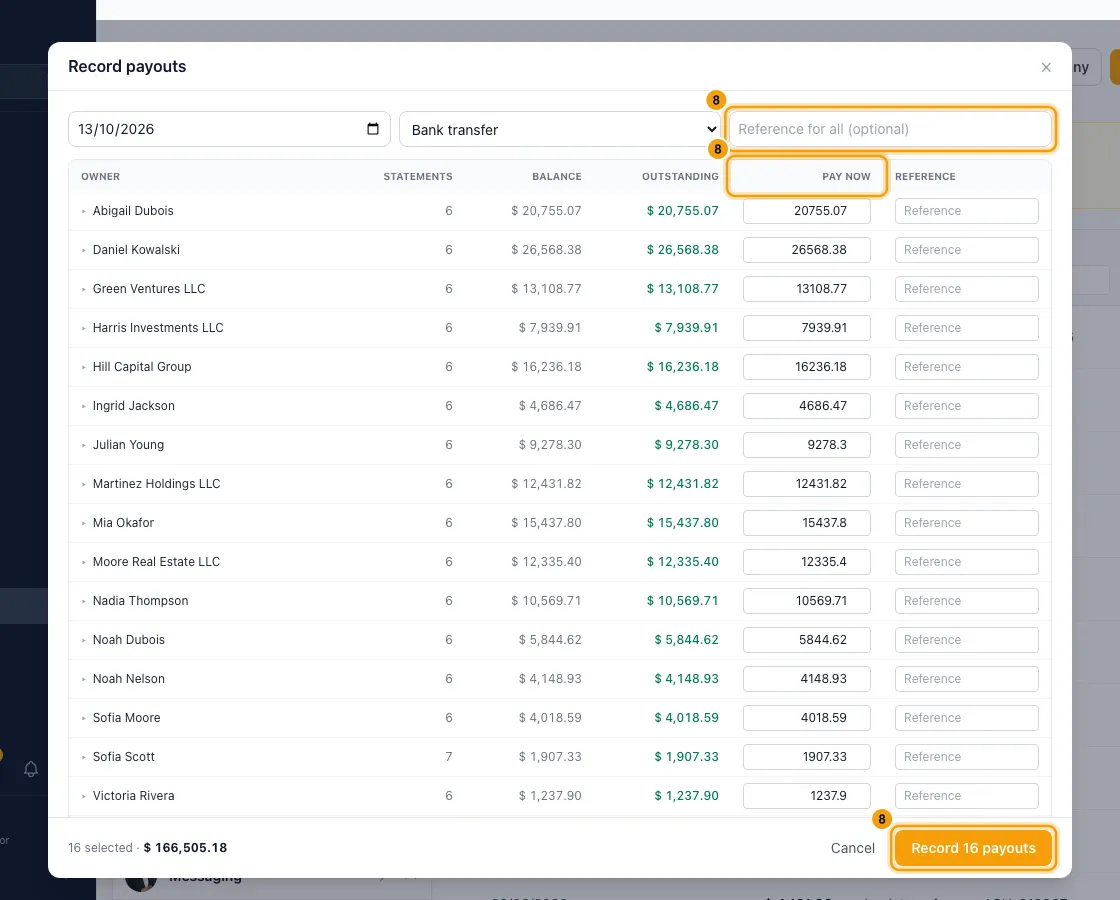Click the statements count 7 for Sofia Scott

pos(449,756)
